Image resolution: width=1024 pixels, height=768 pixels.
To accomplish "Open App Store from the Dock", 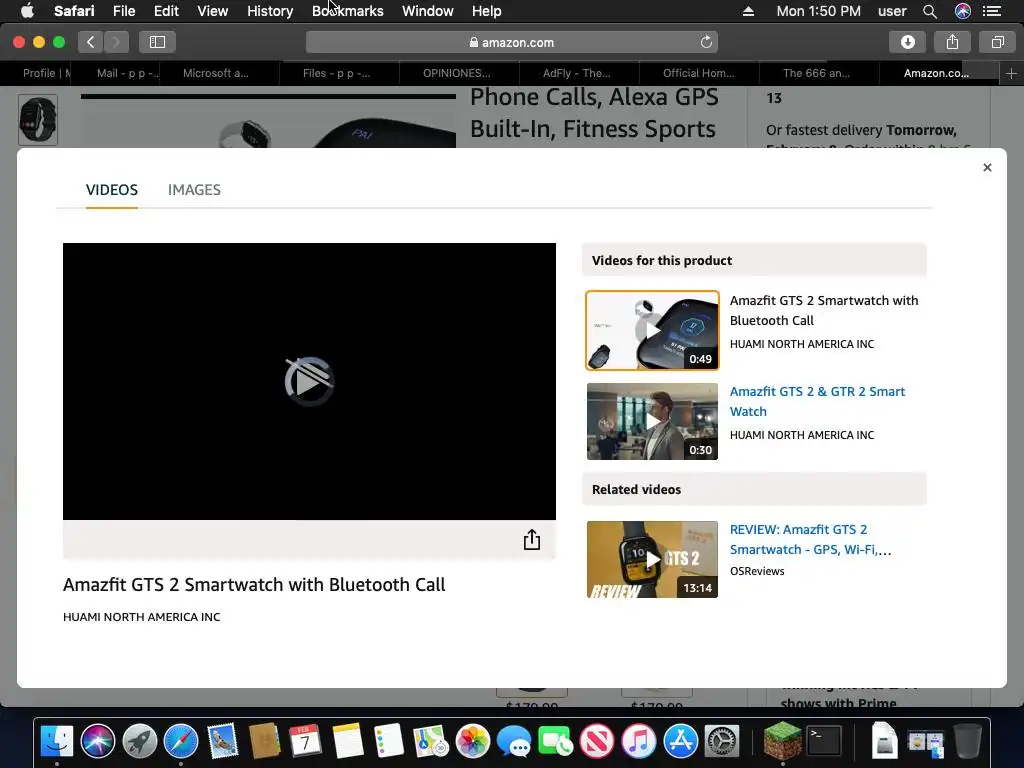I will click(680, 741).
